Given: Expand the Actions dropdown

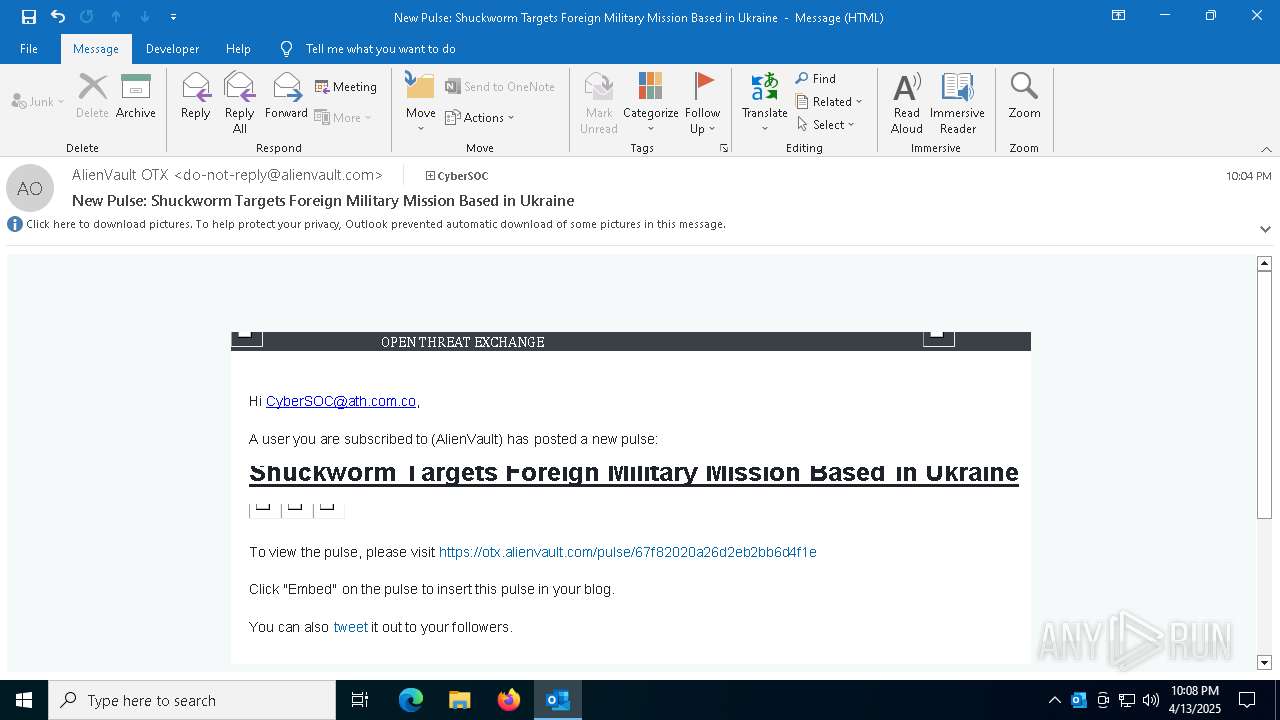Looking at the screenshot, I should pos(480,117).
